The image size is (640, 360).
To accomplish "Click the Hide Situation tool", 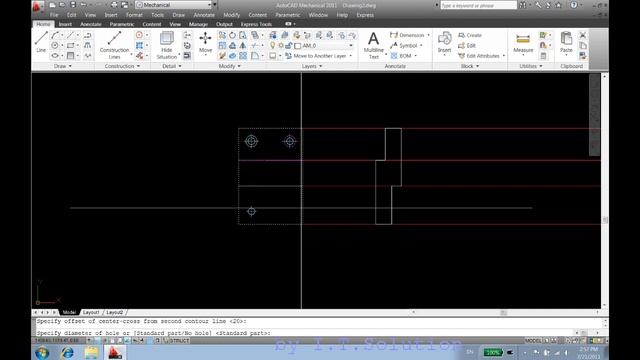I will (x=167, y=45).
